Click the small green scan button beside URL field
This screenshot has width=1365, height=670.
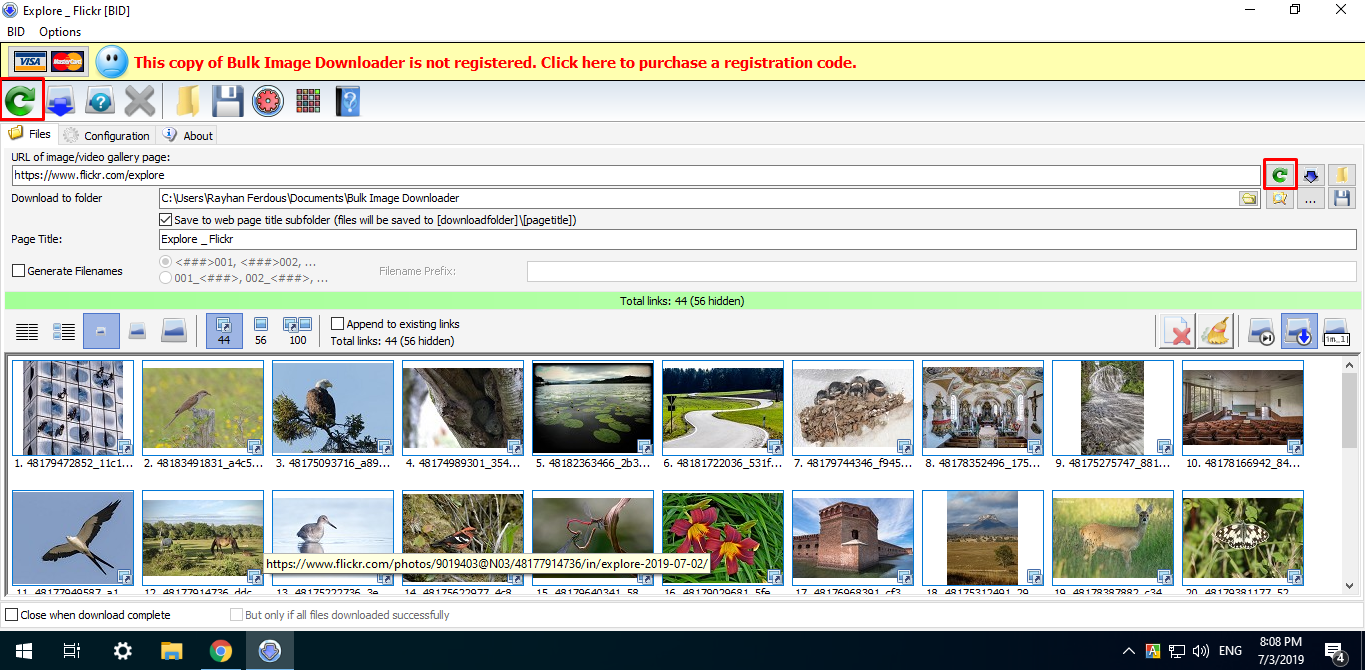click(1280, 175)
